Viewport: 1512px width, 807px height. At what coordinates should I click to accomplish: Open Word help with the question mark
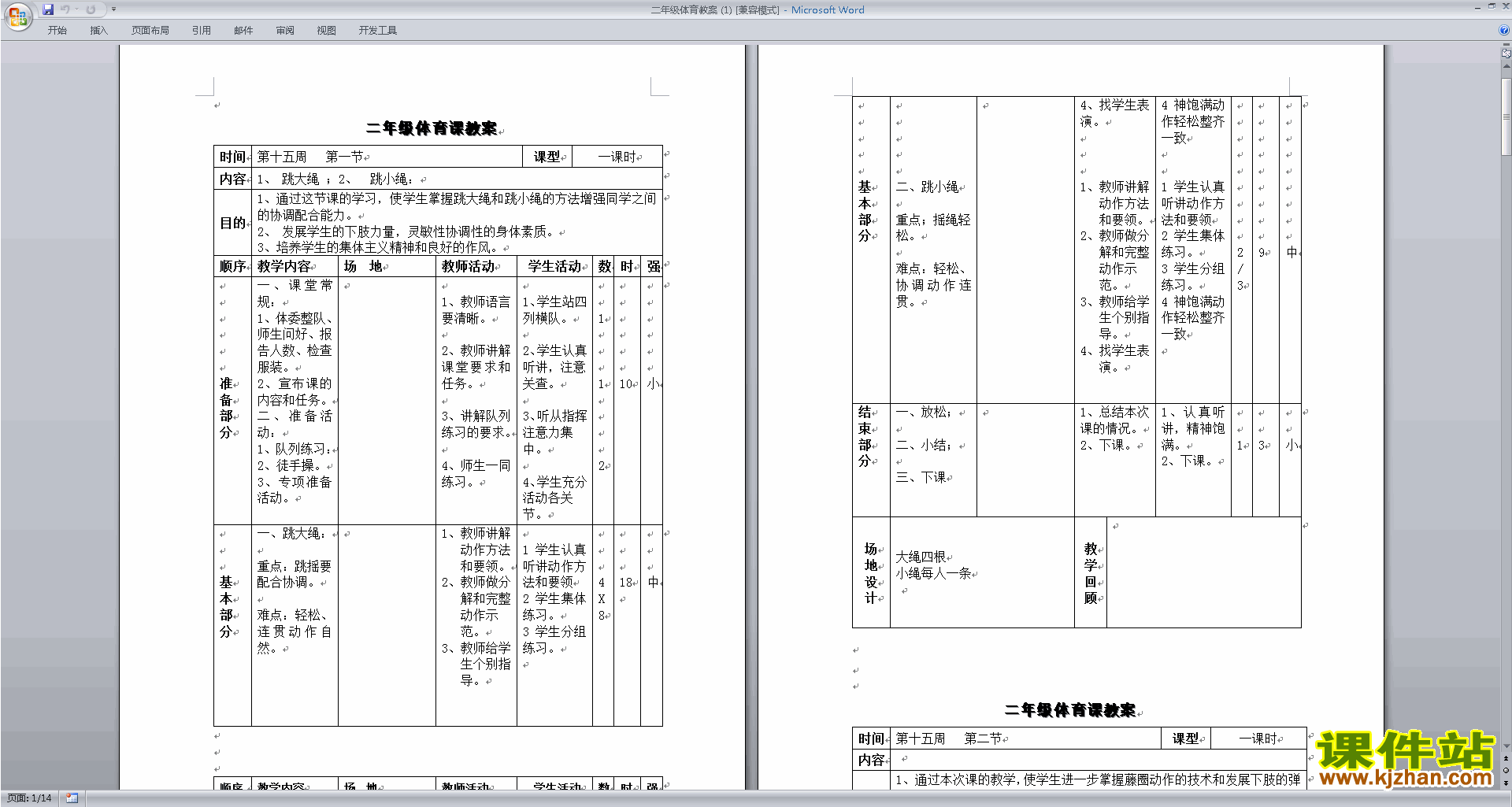click(1504, 30)
